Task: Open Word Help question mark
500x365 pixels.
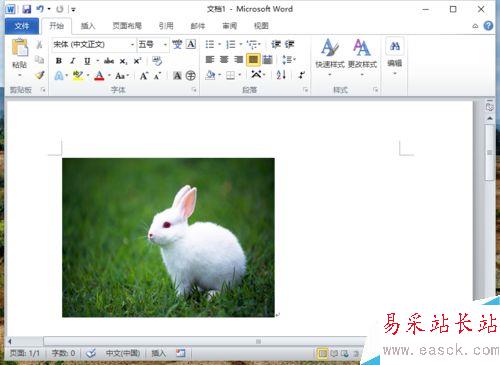Action: (488, 26)
